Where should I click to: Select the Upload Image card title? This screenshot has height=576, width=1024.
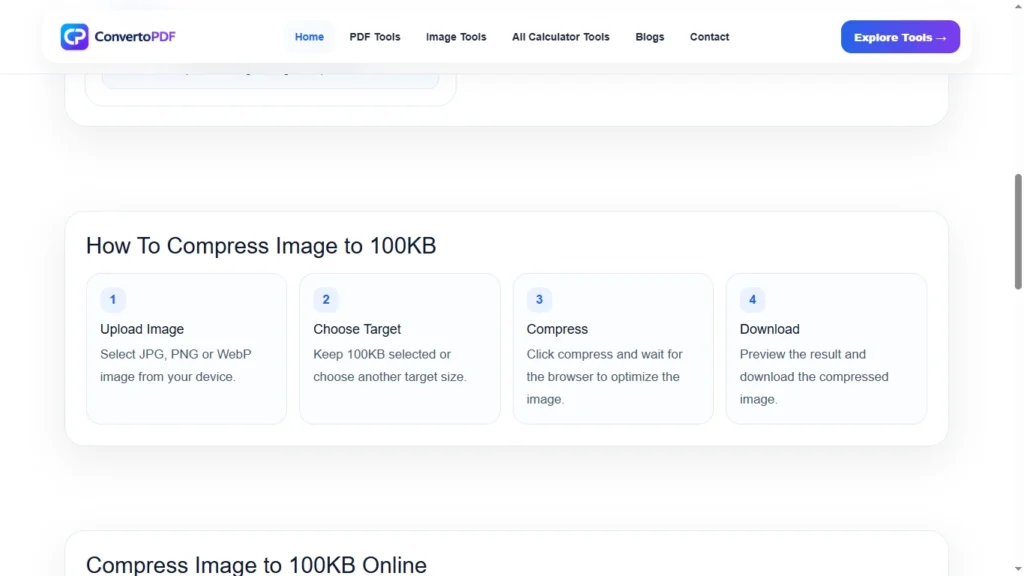coord(142,329)
